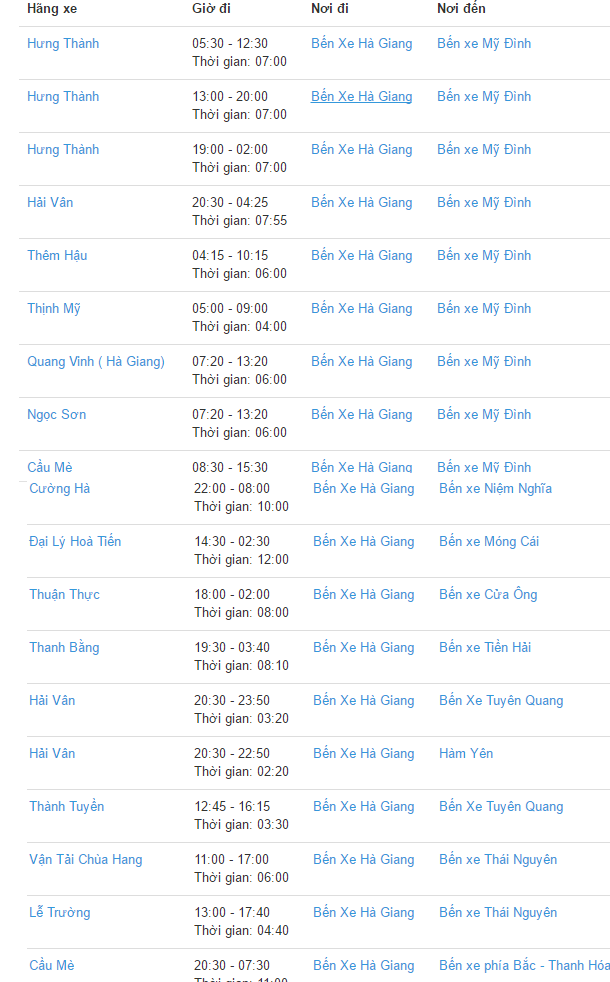Click Bến xe phía Bắc - Thanh Hóa
Image resolution: width=610 pixels, height=982 pixels.
tap(524, 966)
